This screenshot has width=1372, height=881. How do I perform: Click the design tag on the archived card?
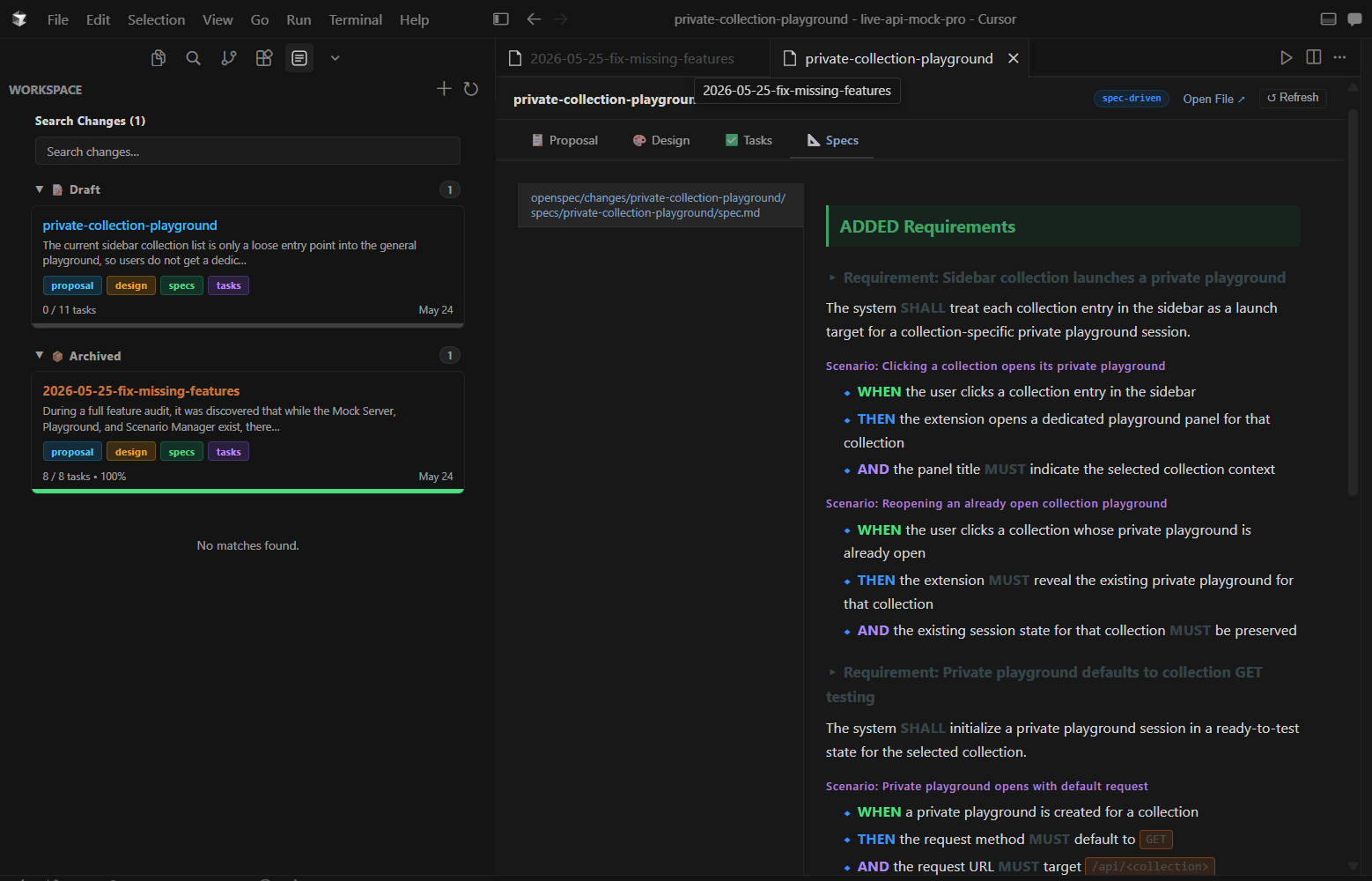(x=131, y=452)
